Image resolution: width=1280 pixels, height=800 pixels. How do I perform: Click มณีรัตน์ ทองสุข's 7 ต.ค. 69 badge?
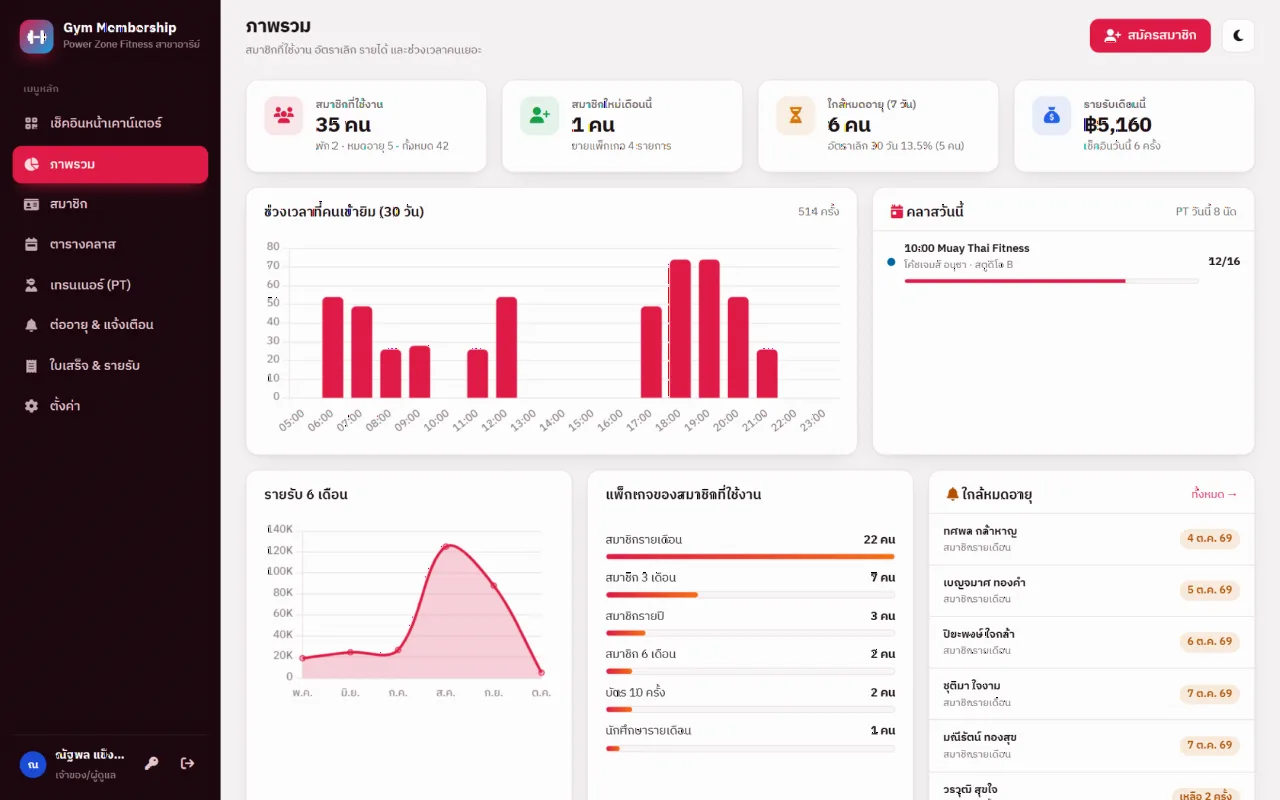1209,745
